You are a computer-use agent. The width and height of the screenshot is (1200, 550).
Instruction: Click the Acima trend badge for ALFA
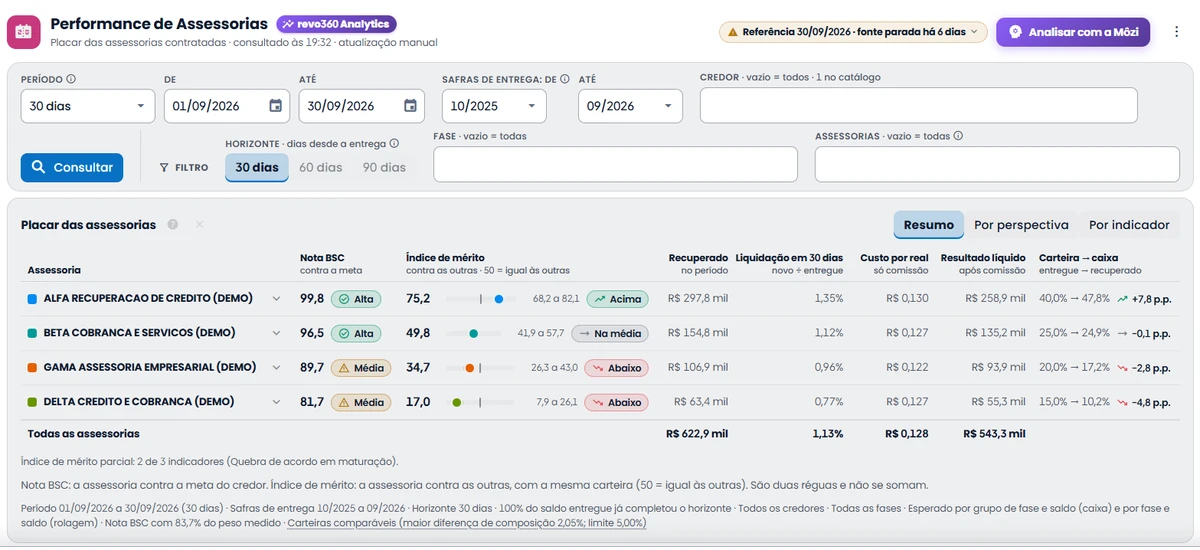coord(617,299)
